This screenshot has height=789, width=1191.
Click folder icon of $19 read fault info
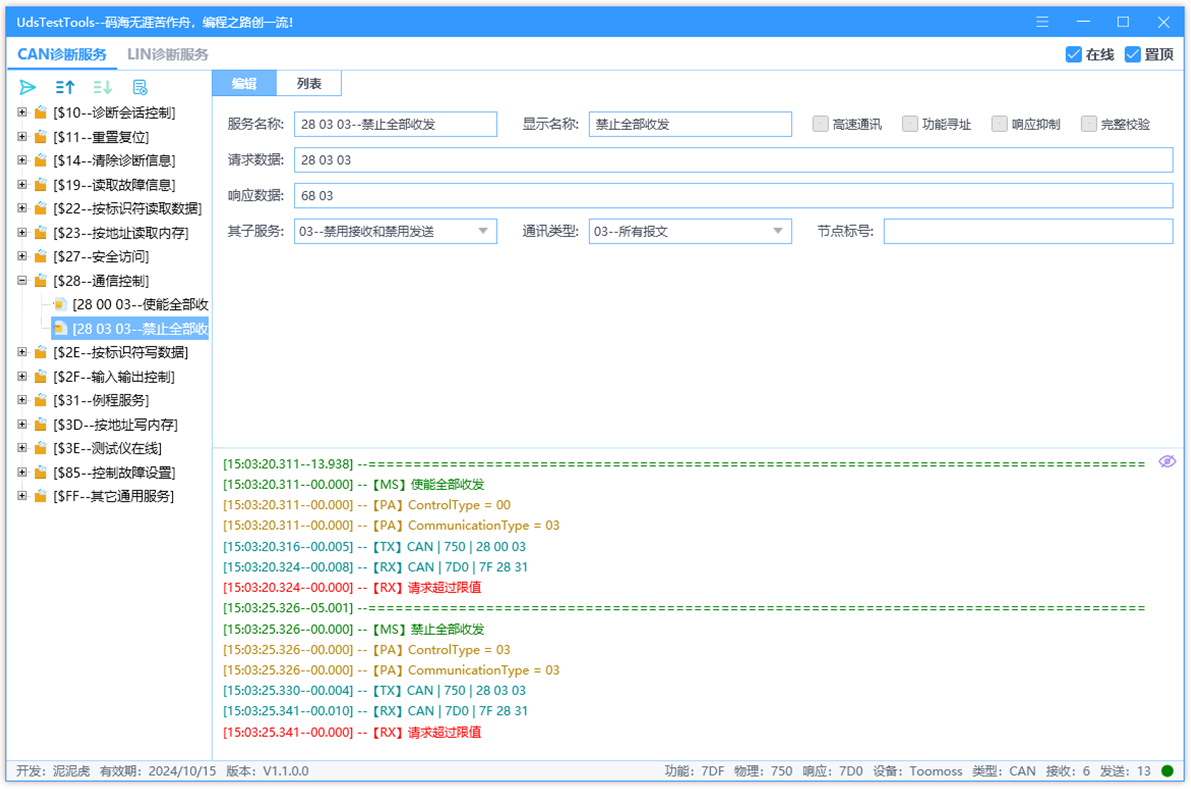41,185
